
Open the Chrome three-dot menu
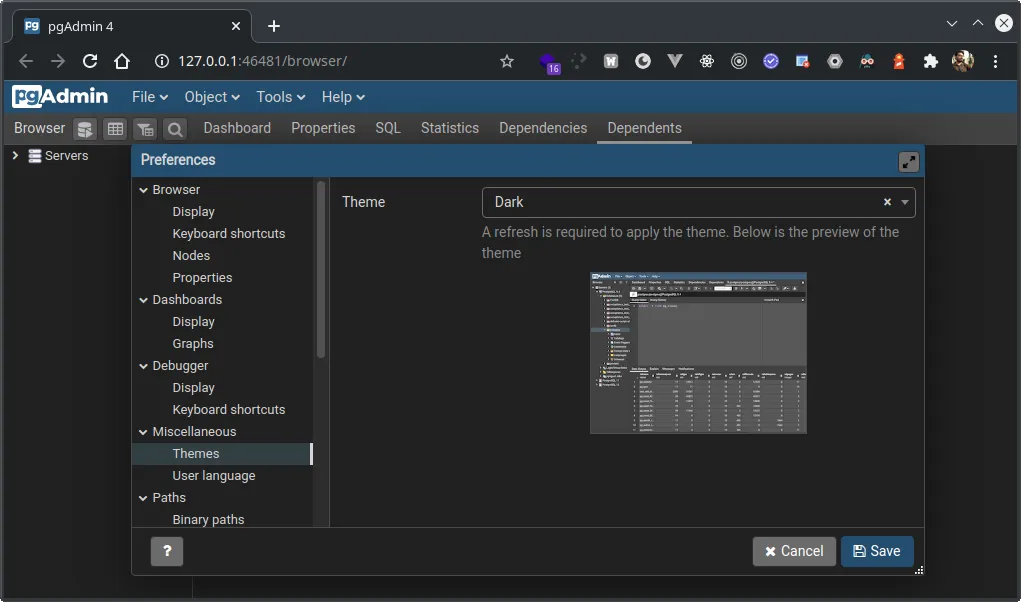[995, 61]
